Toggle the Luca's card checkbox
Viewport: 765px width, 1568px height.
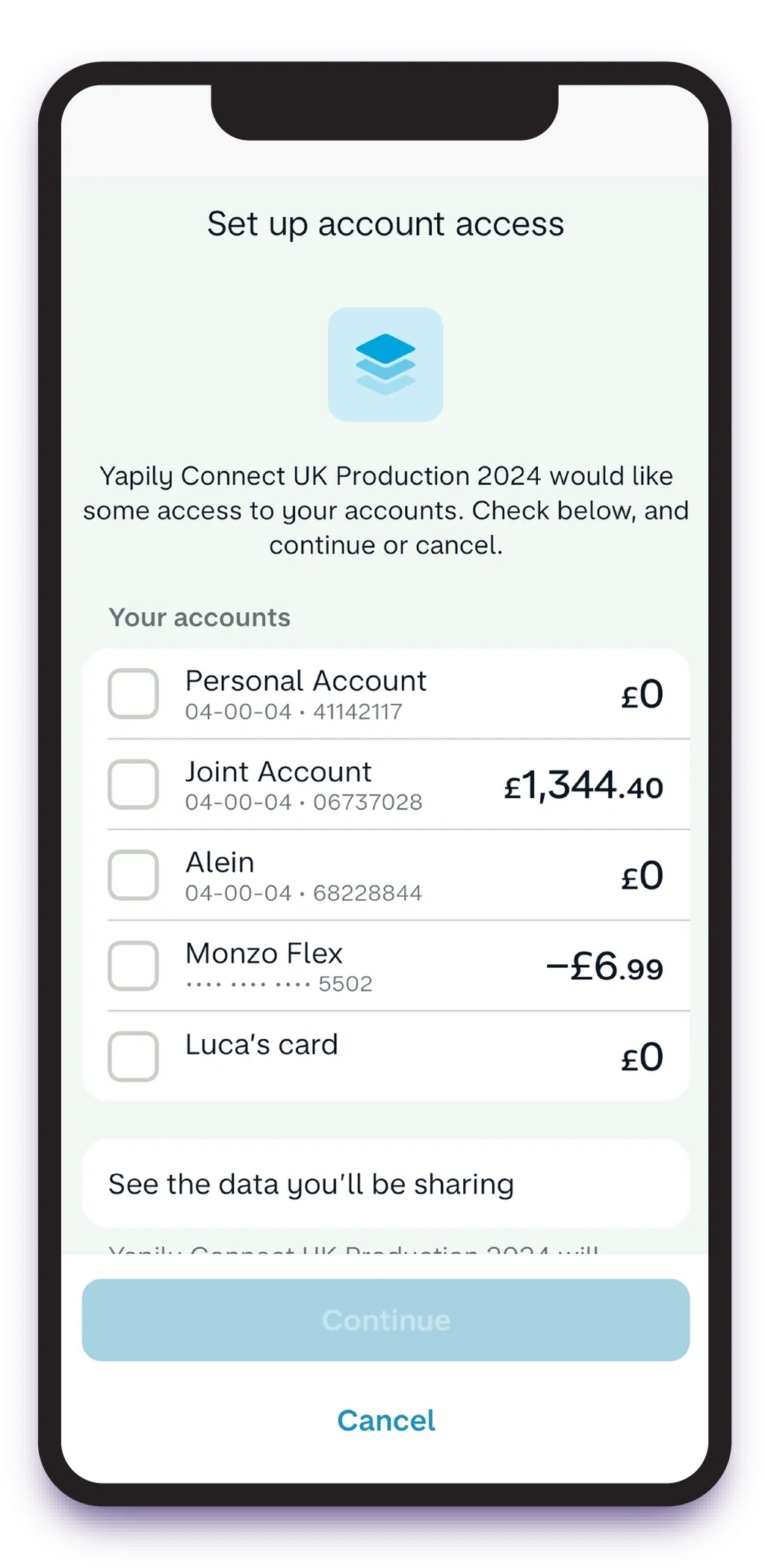(x=134, y=1056)
